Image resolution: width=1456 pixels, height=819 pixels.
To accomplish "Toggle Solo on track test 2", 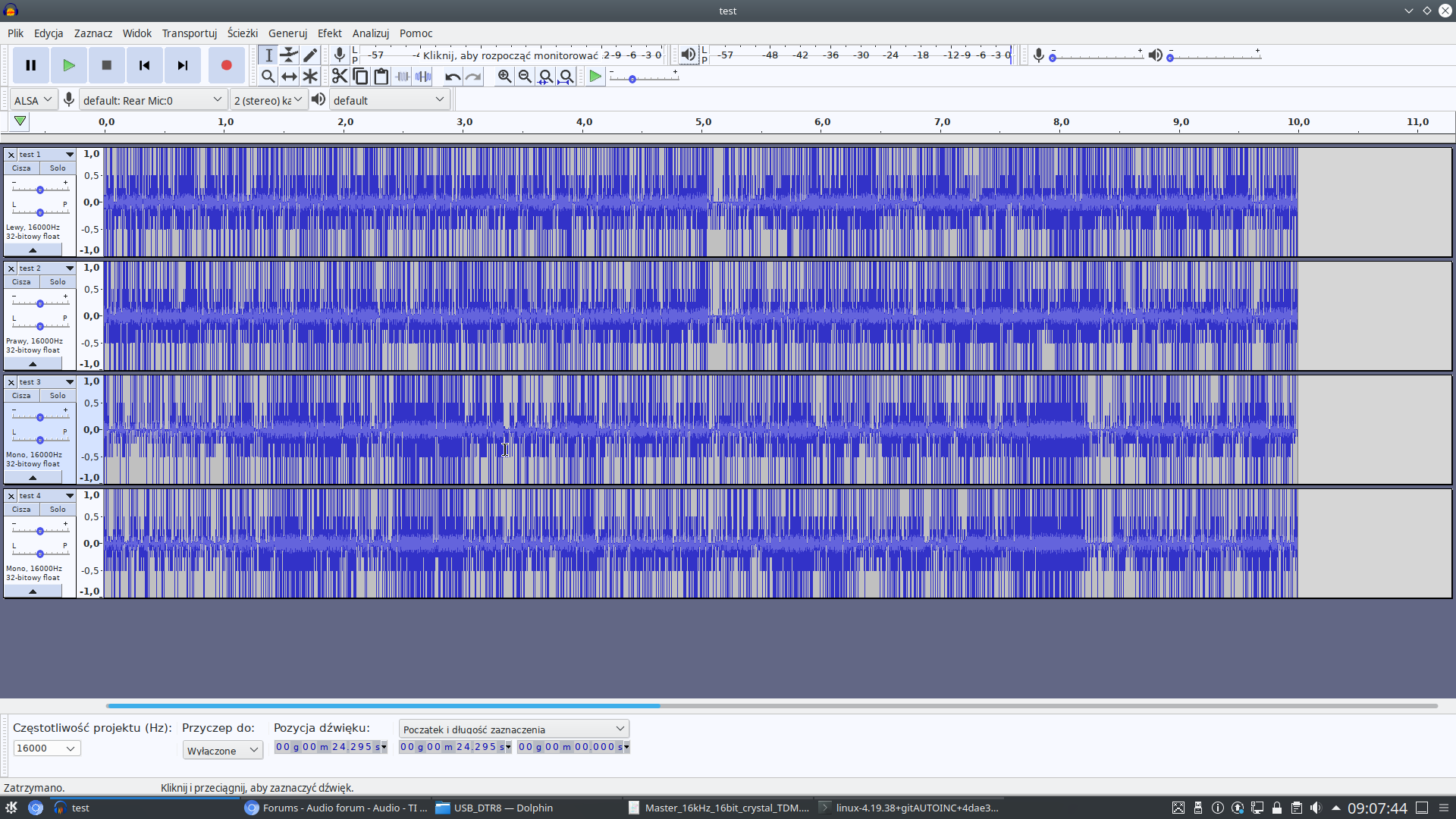I will (x=58, y=282).
